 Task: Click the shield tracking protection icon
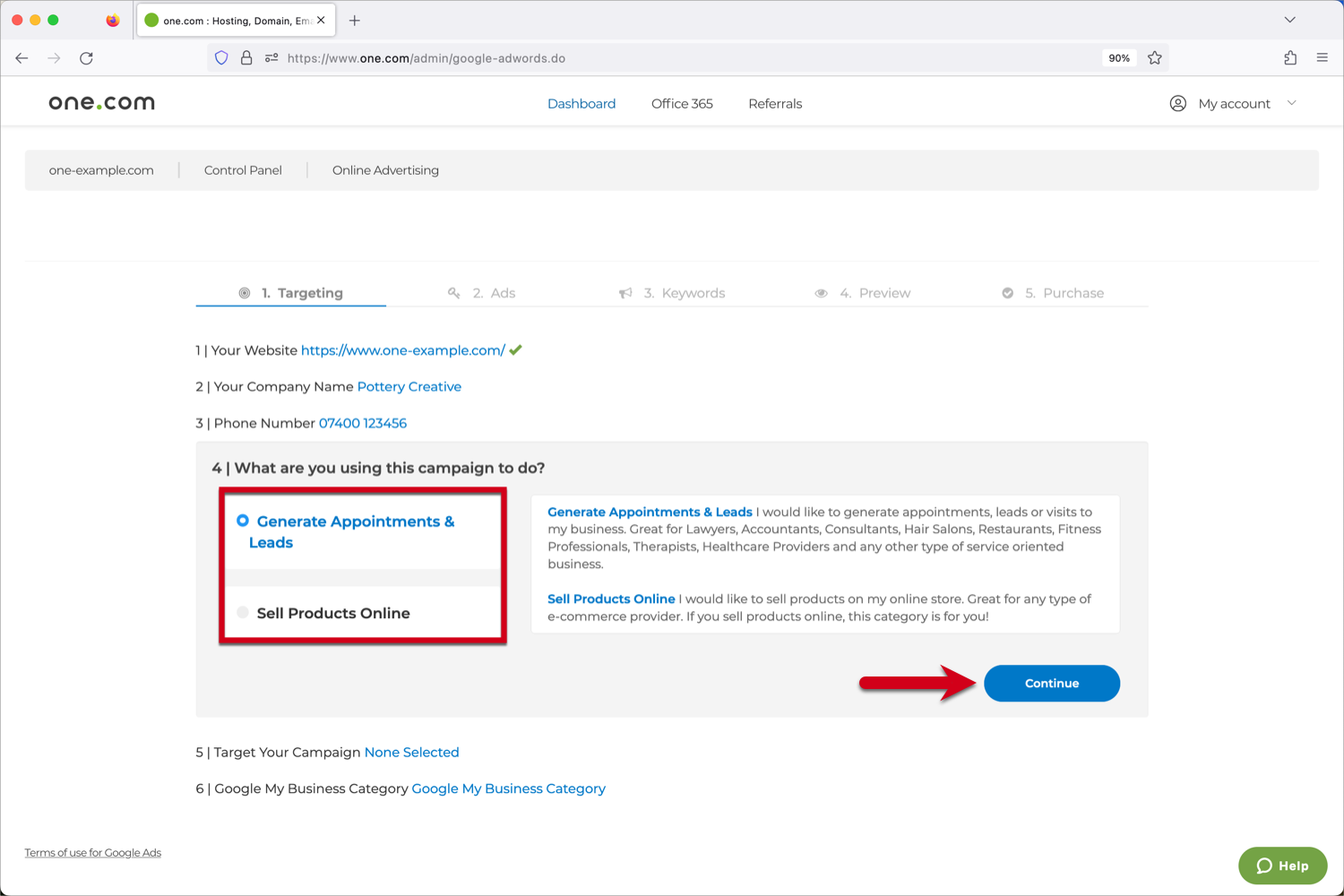[221, 57]
